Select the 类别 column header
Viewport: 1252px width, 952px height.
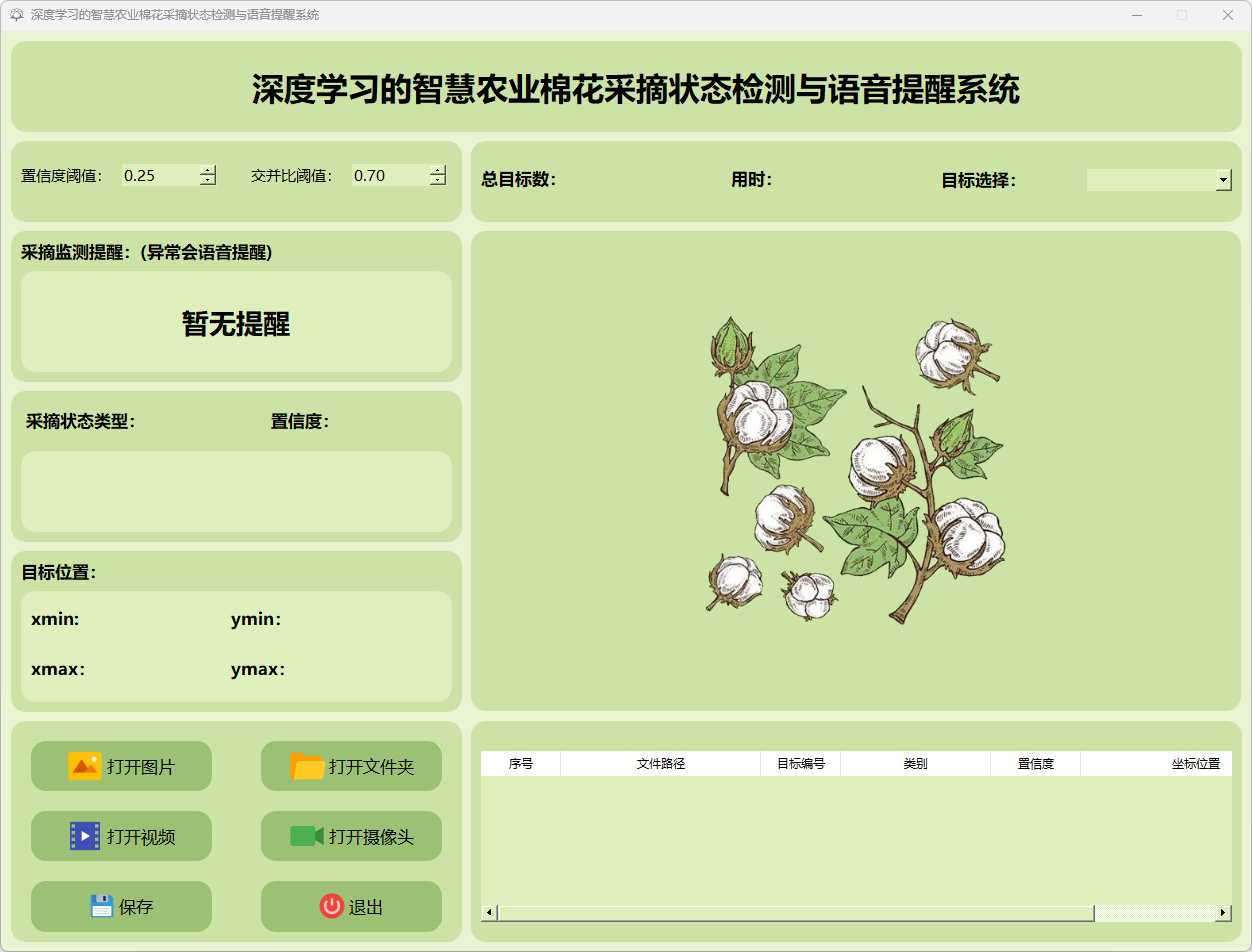point(915,764)
